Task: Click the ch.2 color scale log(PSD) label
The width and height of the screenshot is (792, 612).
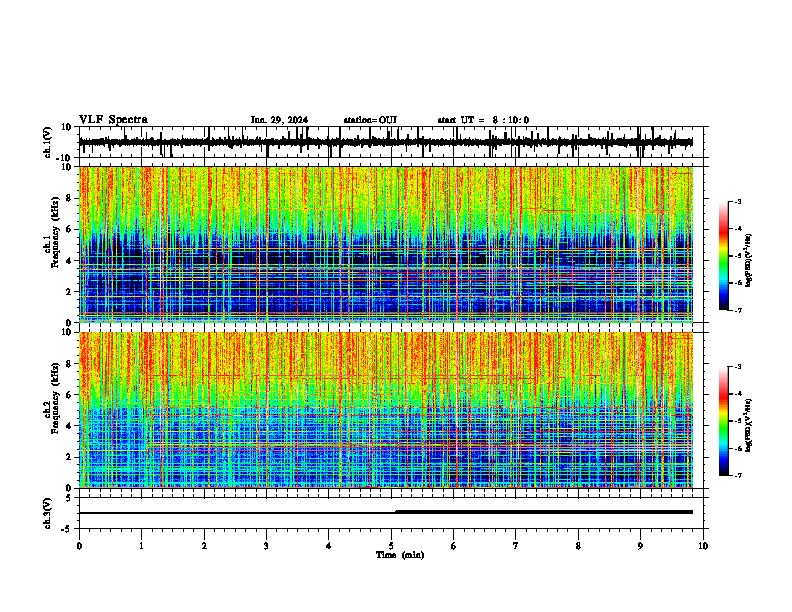Action: coord(749,426)
